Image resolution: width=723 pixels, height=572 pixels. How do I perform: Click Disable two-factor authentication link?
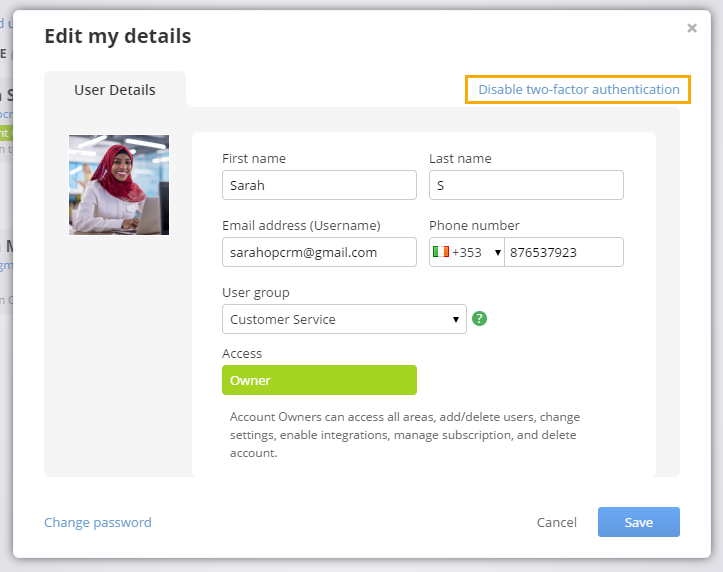pos(579,89)
